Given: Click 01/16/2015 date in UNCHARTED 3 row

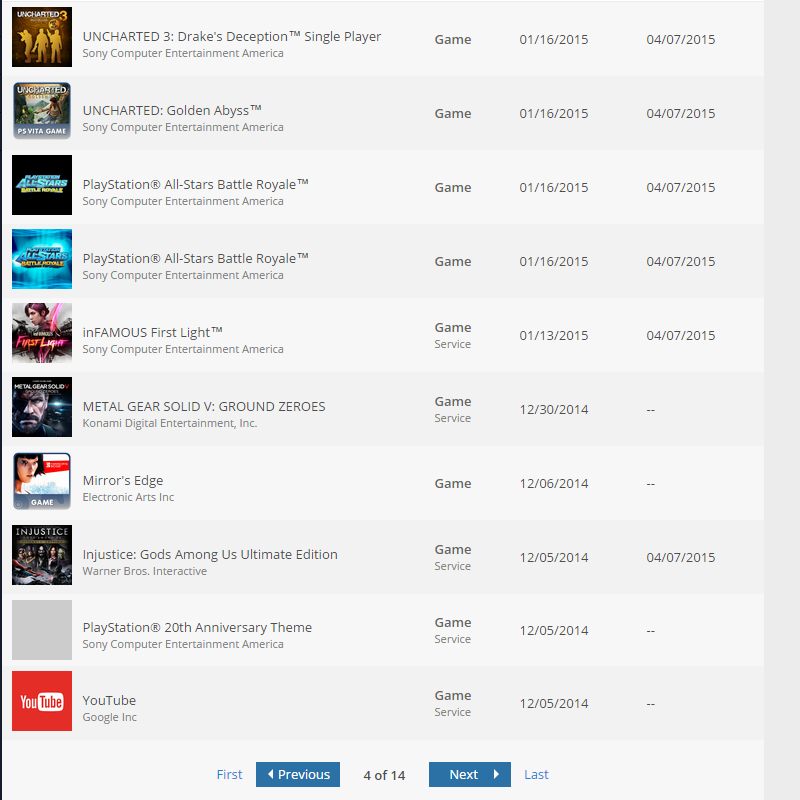Looking at the screenshot, I should click(x=554, y=40).
